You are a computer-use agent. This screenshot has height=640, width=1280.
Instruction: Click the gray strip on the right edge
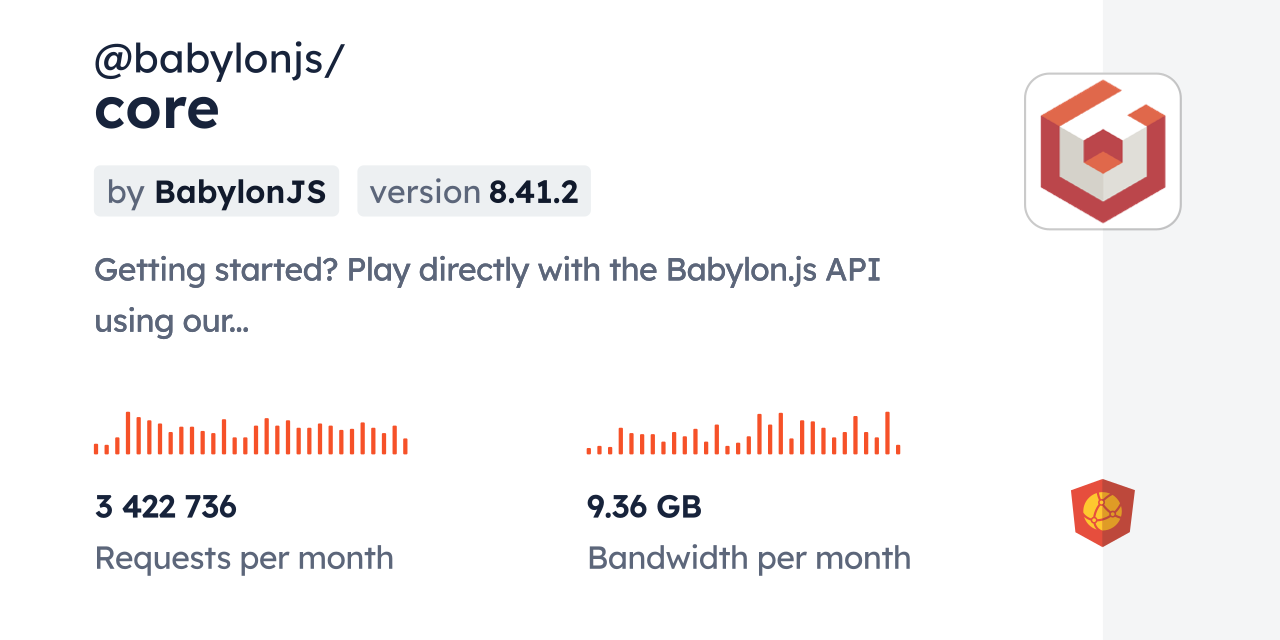coord(1191,320)
